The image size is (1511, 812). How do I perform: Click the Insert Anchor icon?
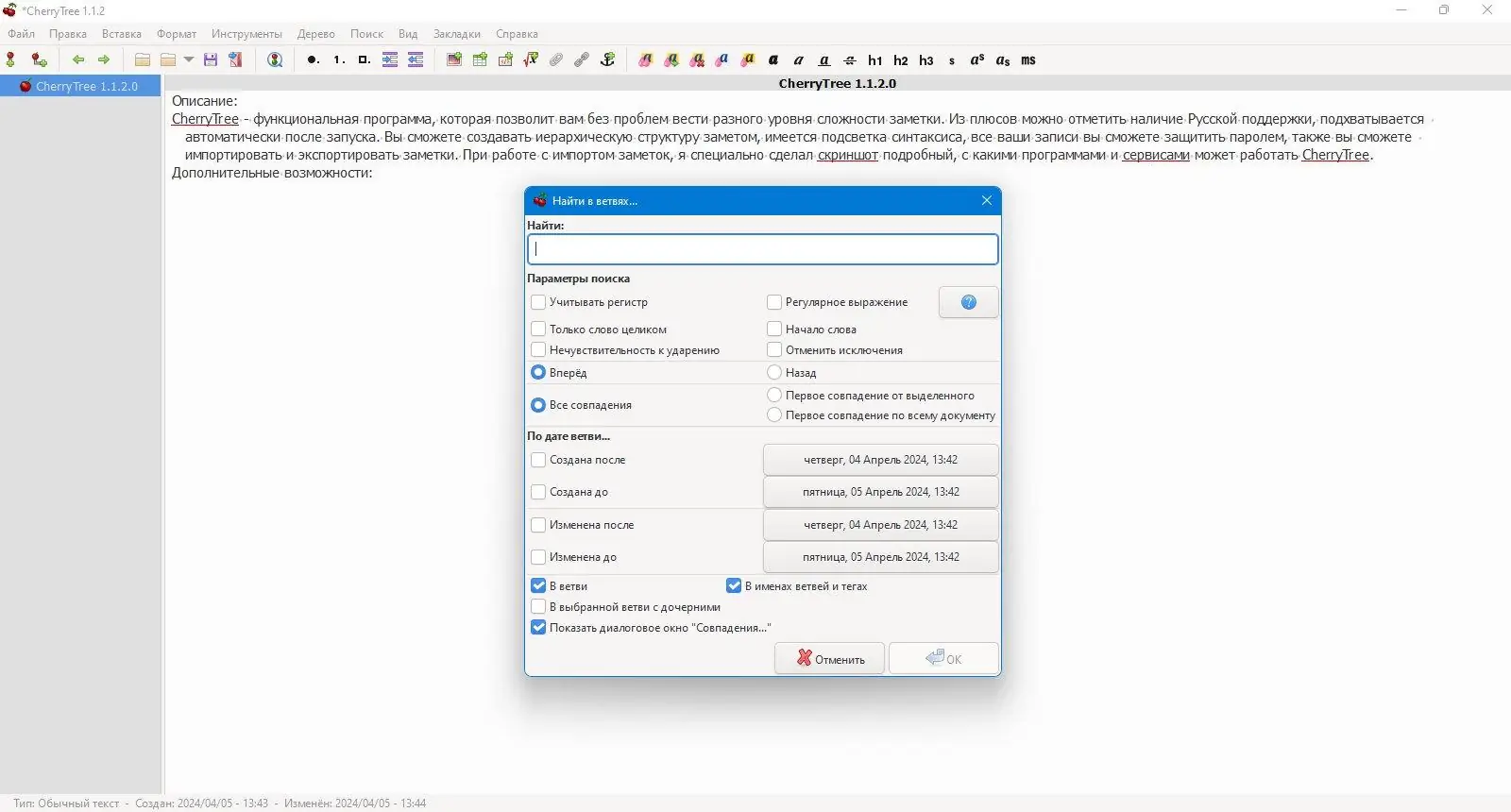tap(608, 59)
